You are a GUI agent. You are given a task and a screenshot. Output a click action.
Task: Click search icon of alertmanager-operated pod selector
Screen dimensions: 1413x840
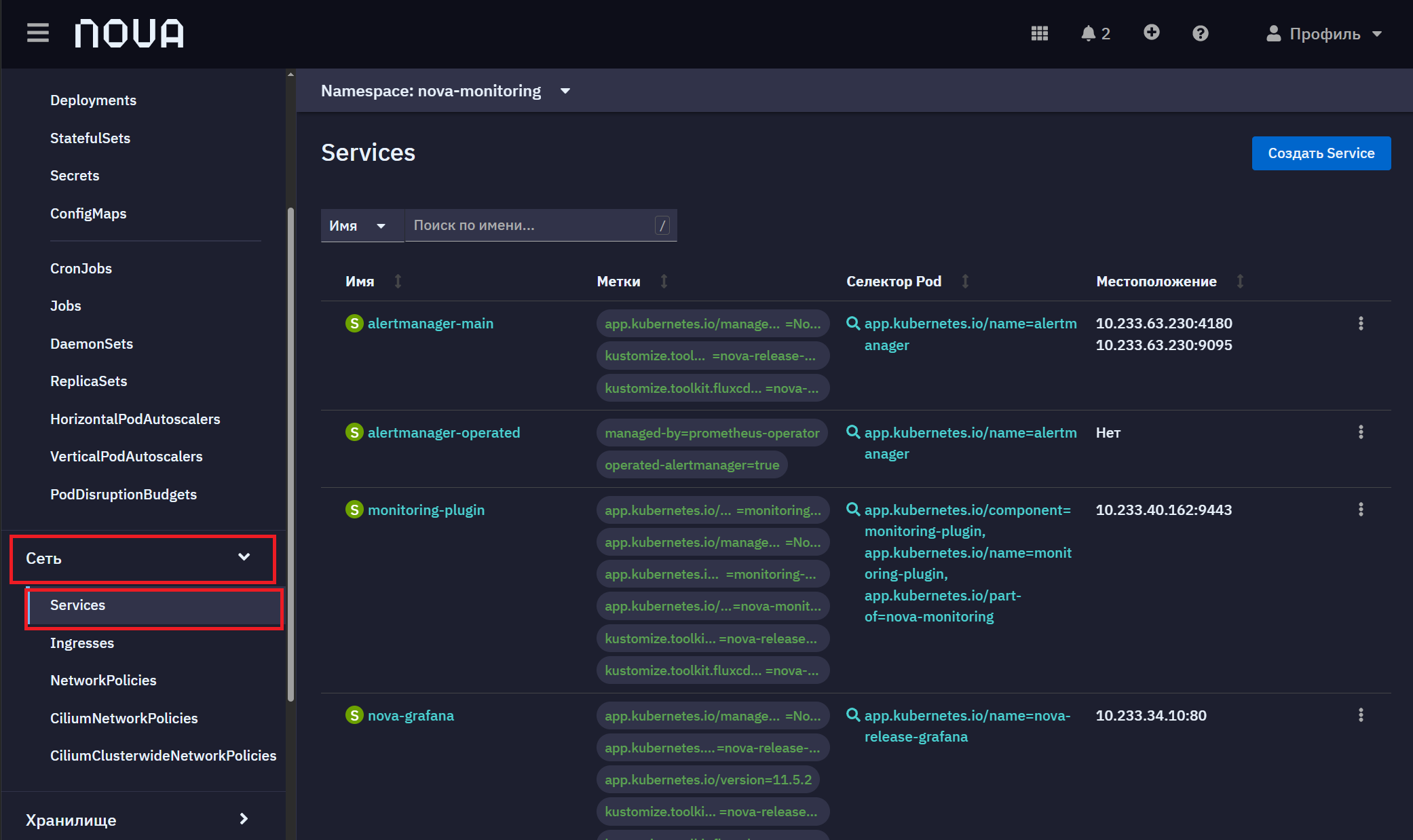tap(853, 432)
